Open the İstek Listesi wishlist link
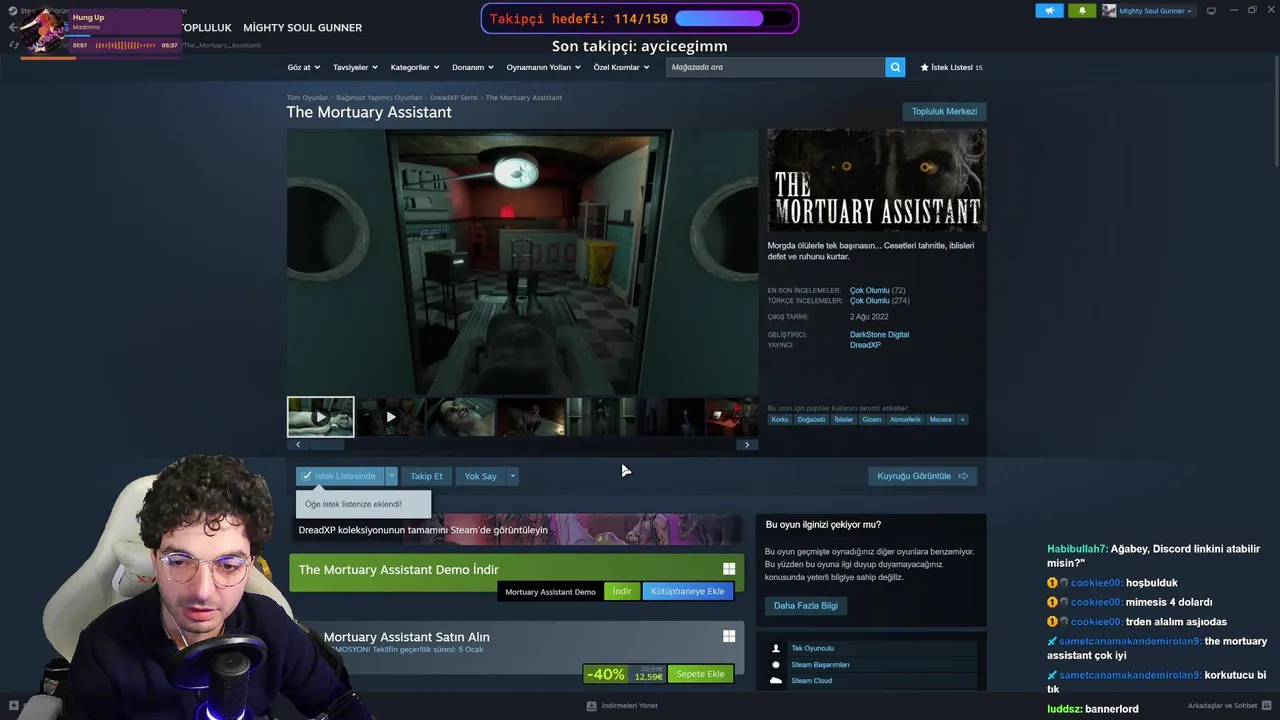The height and width of the screenshot is (720, 1280). click(x=951, y=67)
